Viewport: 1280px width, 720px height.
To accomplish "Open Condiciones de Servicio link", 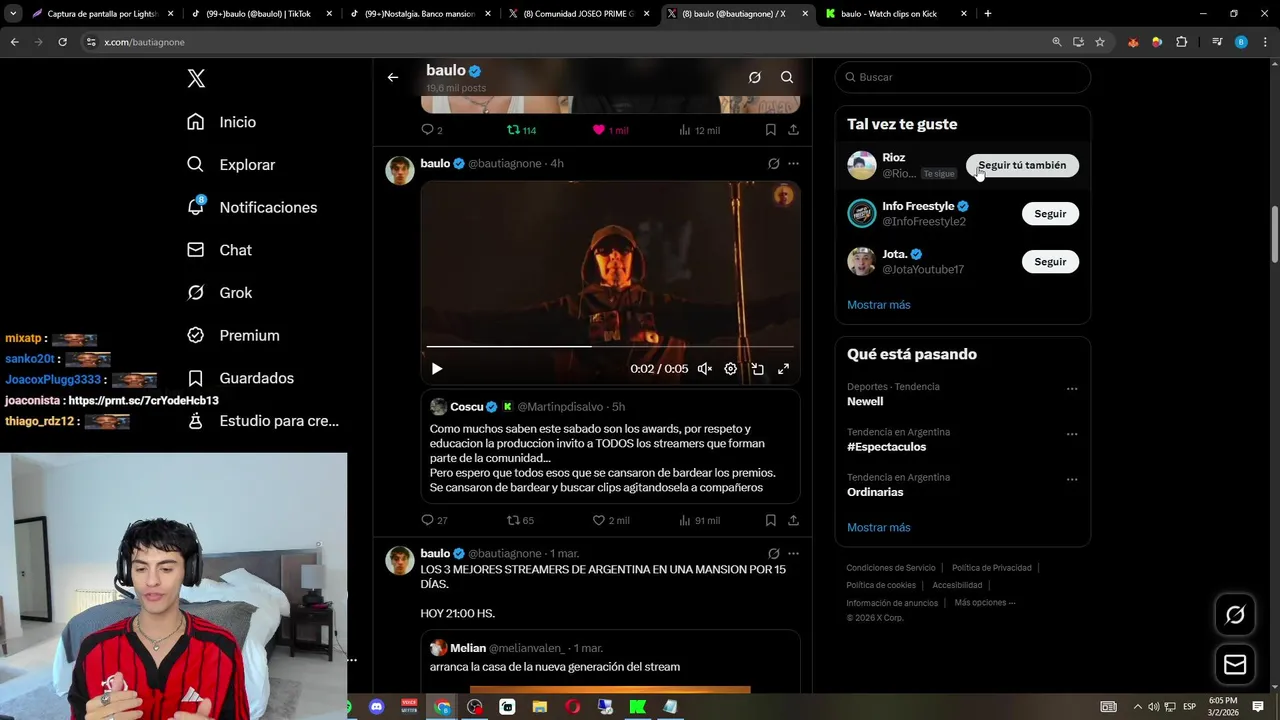I will tap(891, 568).
